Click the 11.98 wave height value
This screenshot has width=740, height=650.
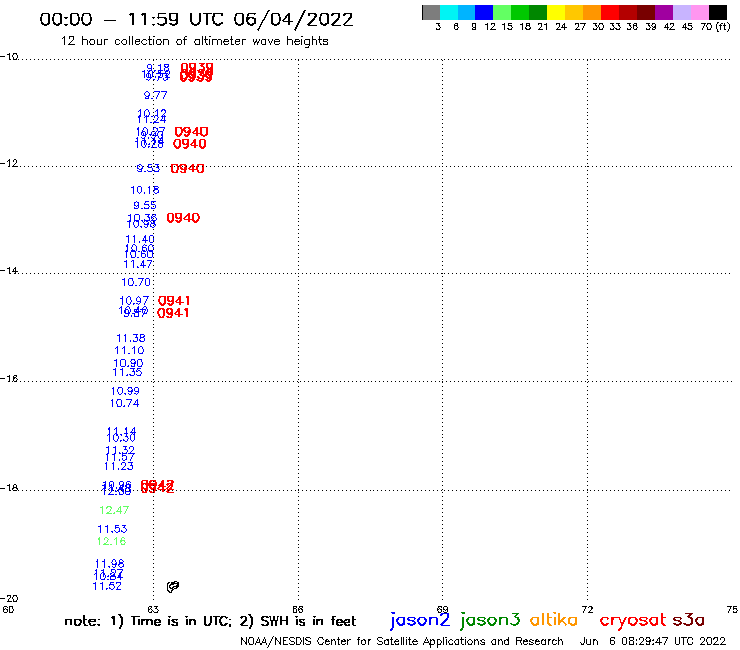(x=109, y=564)
